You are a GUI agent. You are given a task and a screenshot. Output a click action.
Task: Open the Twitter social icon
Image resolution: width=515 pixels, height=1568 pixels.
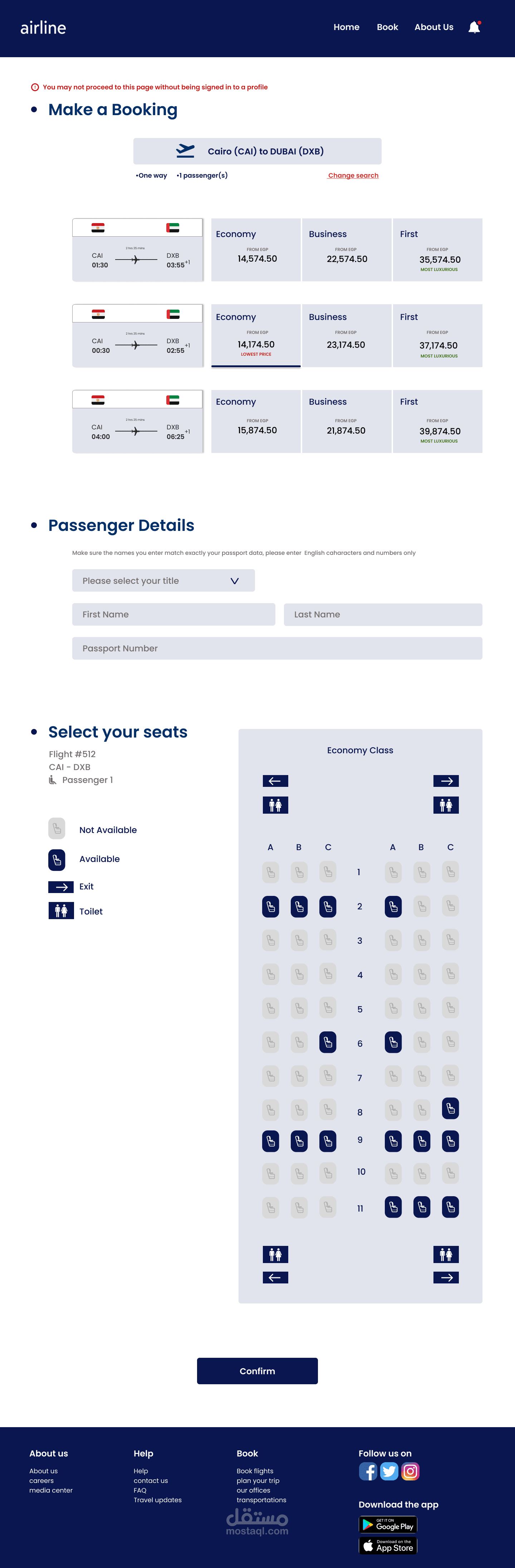tap(389, 1472)
